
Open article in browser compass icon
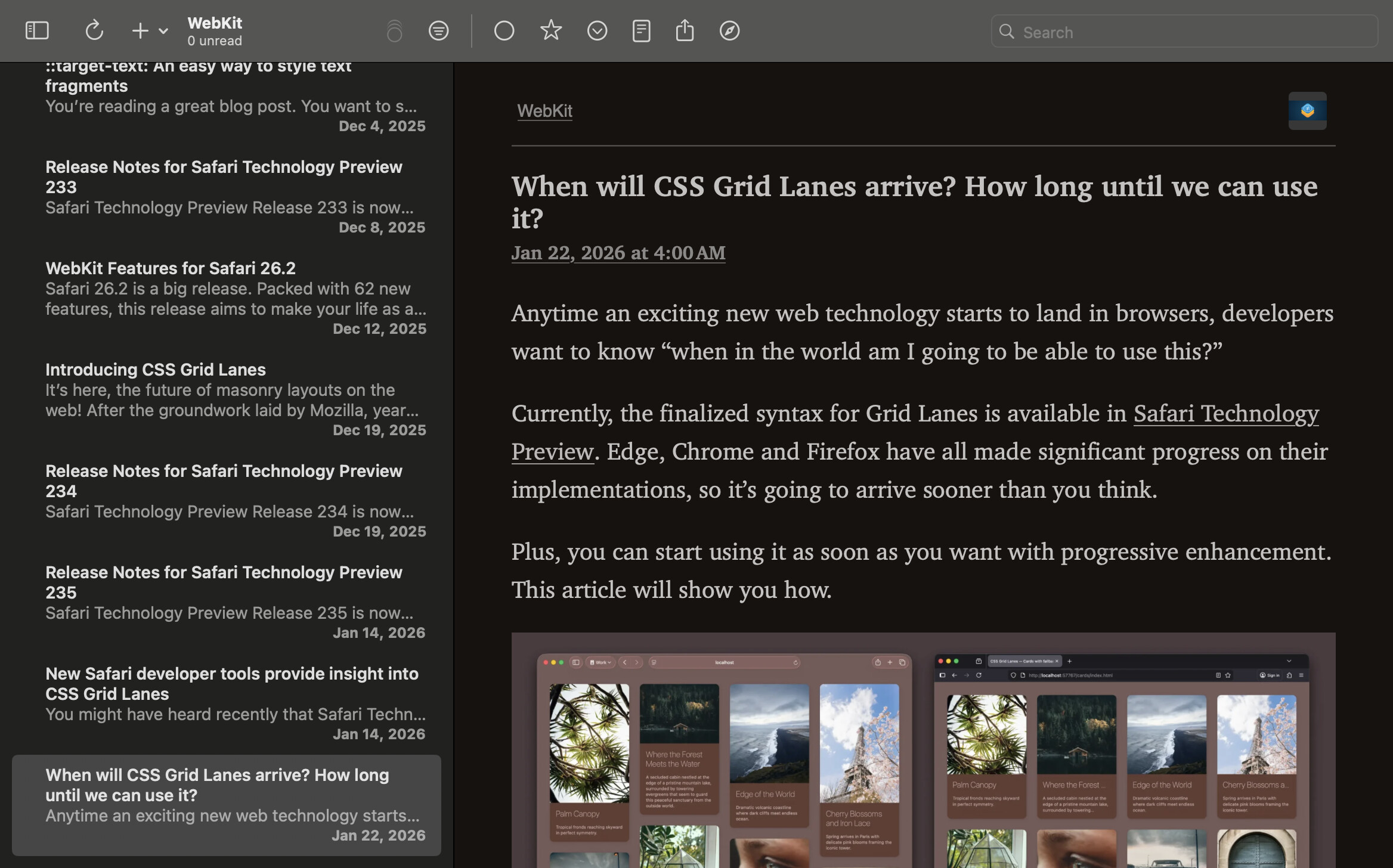point(729,30)
